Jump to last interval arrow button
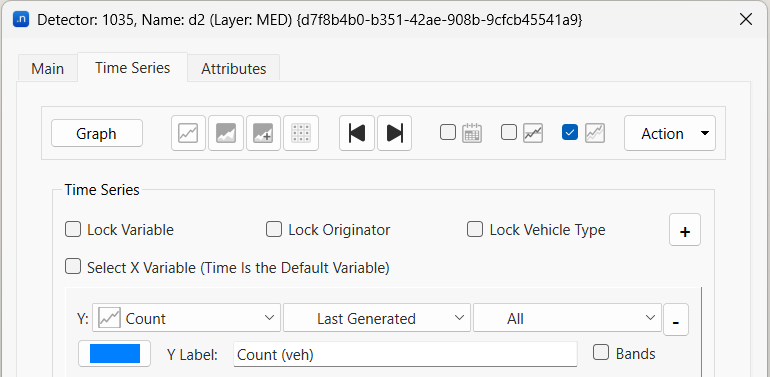This screenshot has height=377, width=770. tap(394, 133)
